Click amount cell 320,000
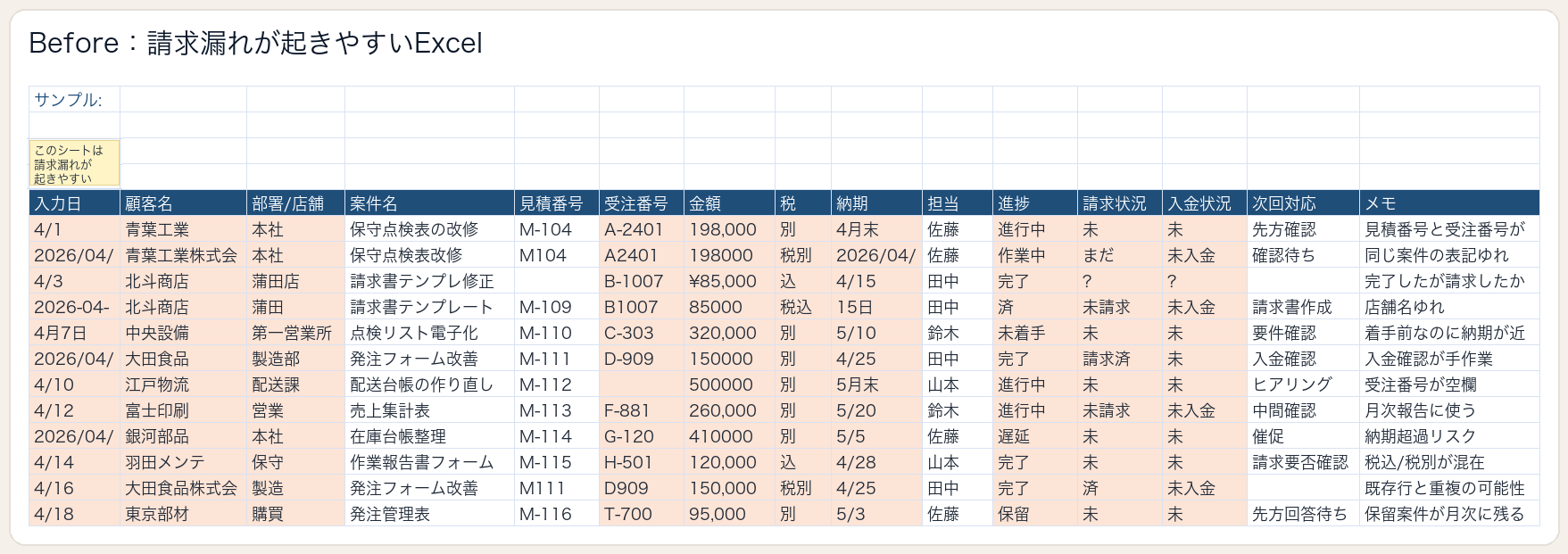Viewport: 1568px width, 554px height. pyautogui.click(x=729, y=333)
